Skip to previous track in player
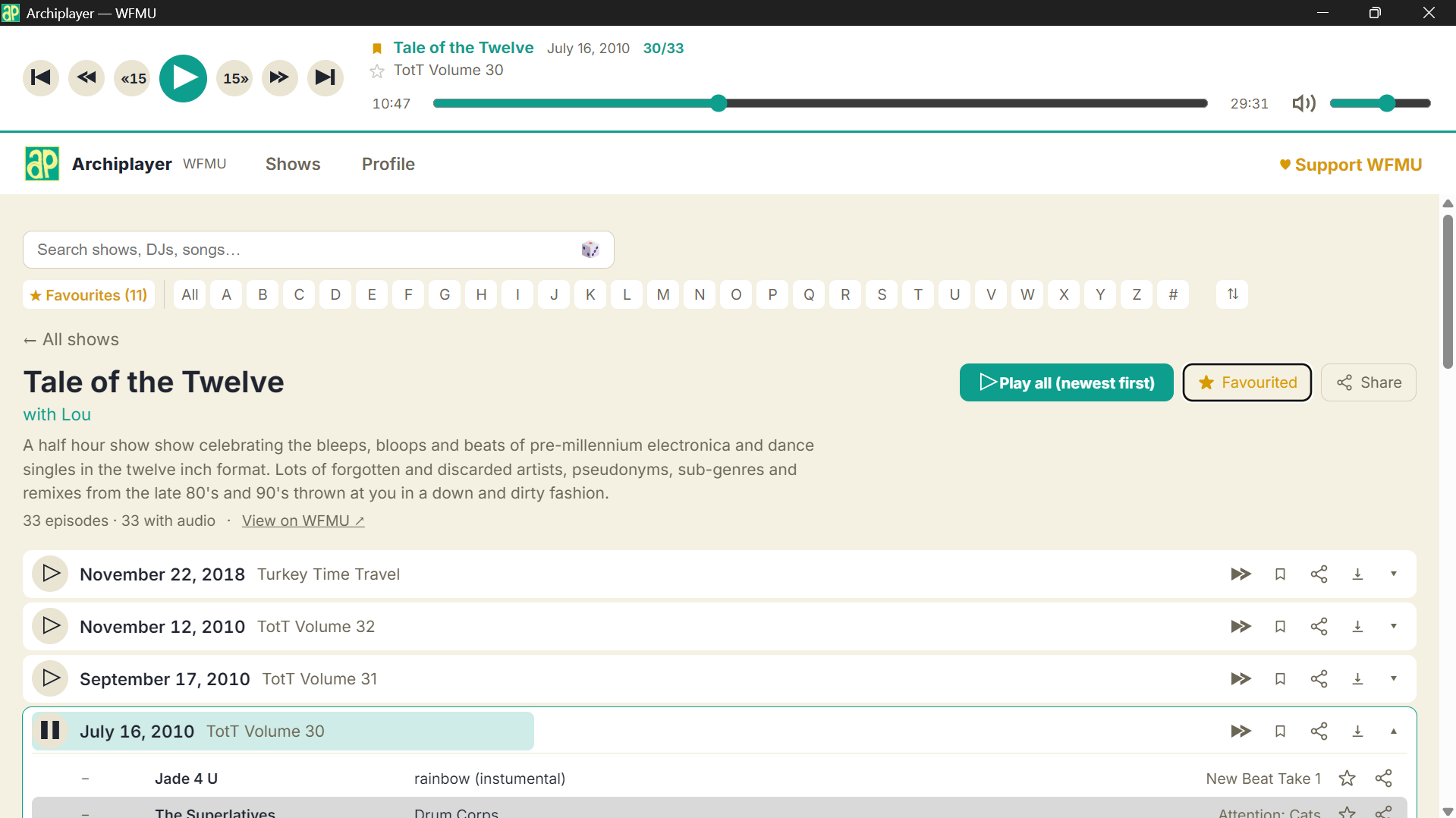Image resolution: width=1456 pixels, height=818 pixels. pyautogui.click(x=41, y=77)
